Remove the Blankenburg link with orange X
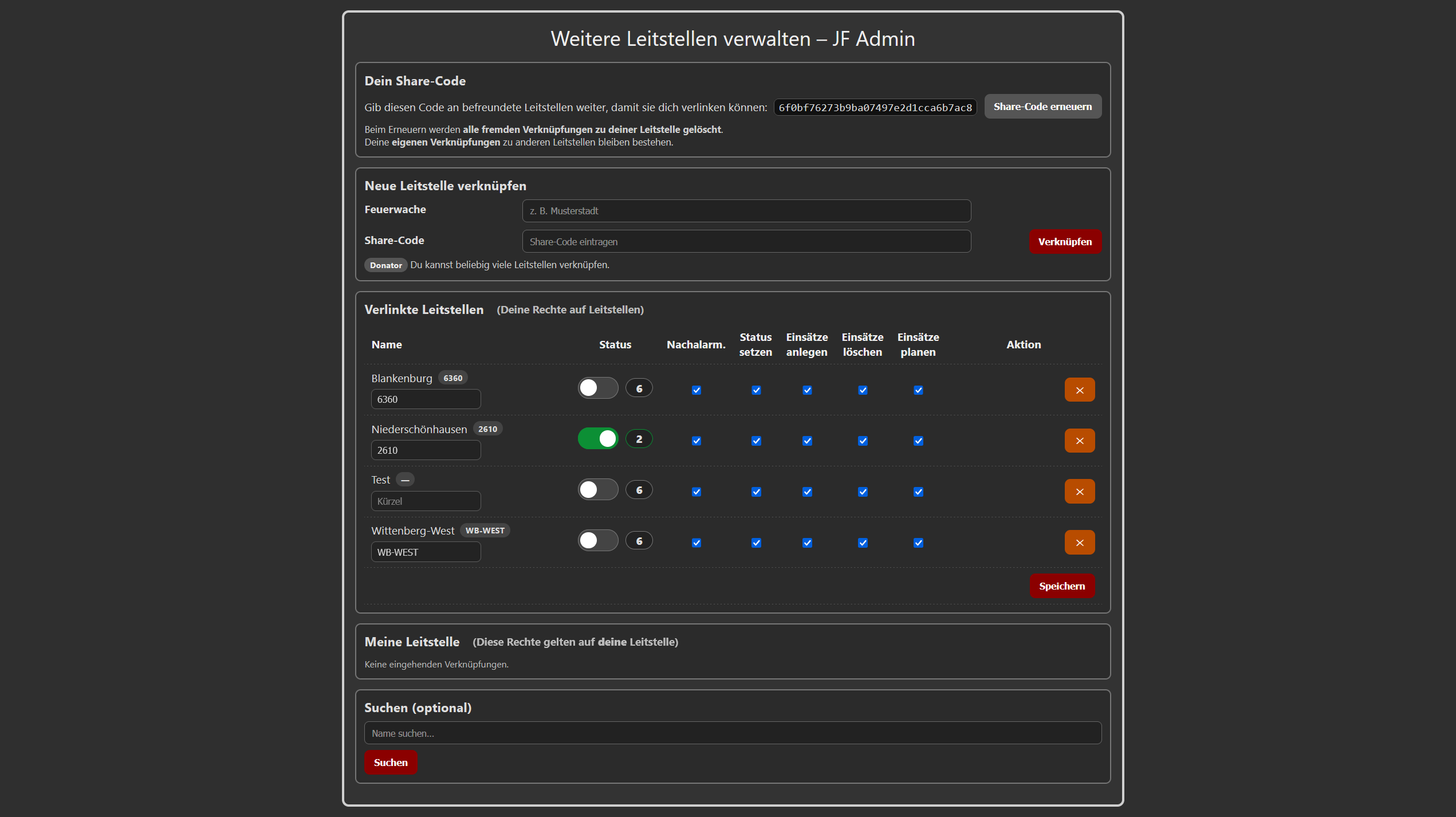This screenshot has height=817, width=1456. click(x=1079, y=390)
